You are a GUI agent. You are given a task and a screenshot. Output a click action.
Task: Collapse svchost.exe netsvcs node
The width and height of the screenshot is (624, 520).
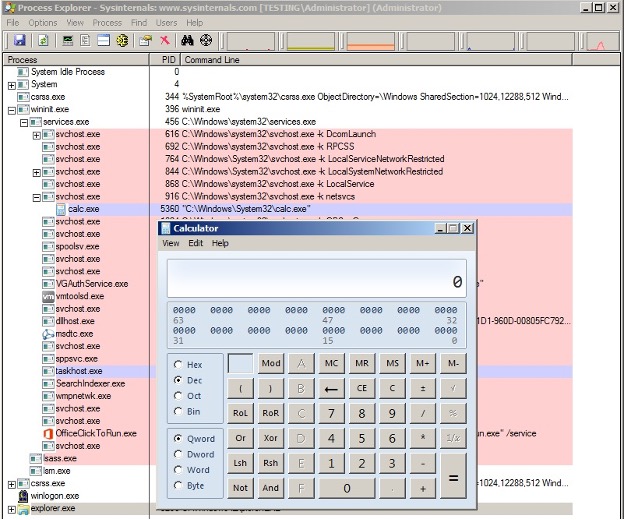click(x=36, y=197)
